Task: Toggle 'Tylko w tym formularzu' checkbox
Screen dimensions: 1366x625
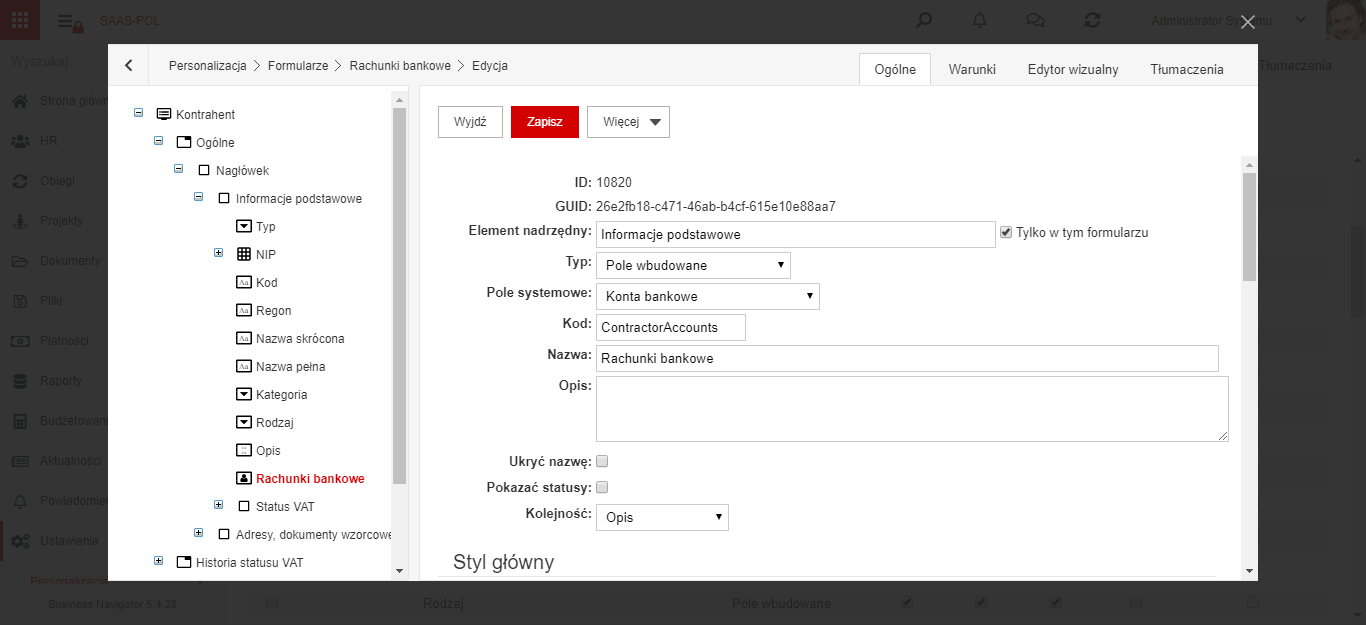Action: point(1006,232)
